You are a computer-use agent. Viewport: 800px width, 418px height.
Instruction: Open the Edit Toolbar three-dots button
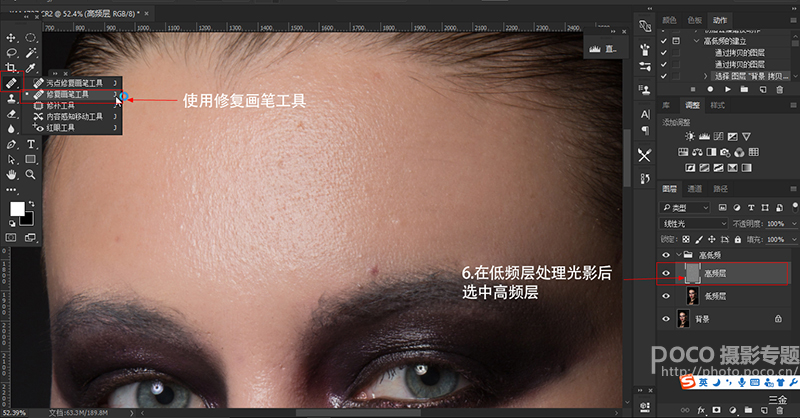click(11, 189)
